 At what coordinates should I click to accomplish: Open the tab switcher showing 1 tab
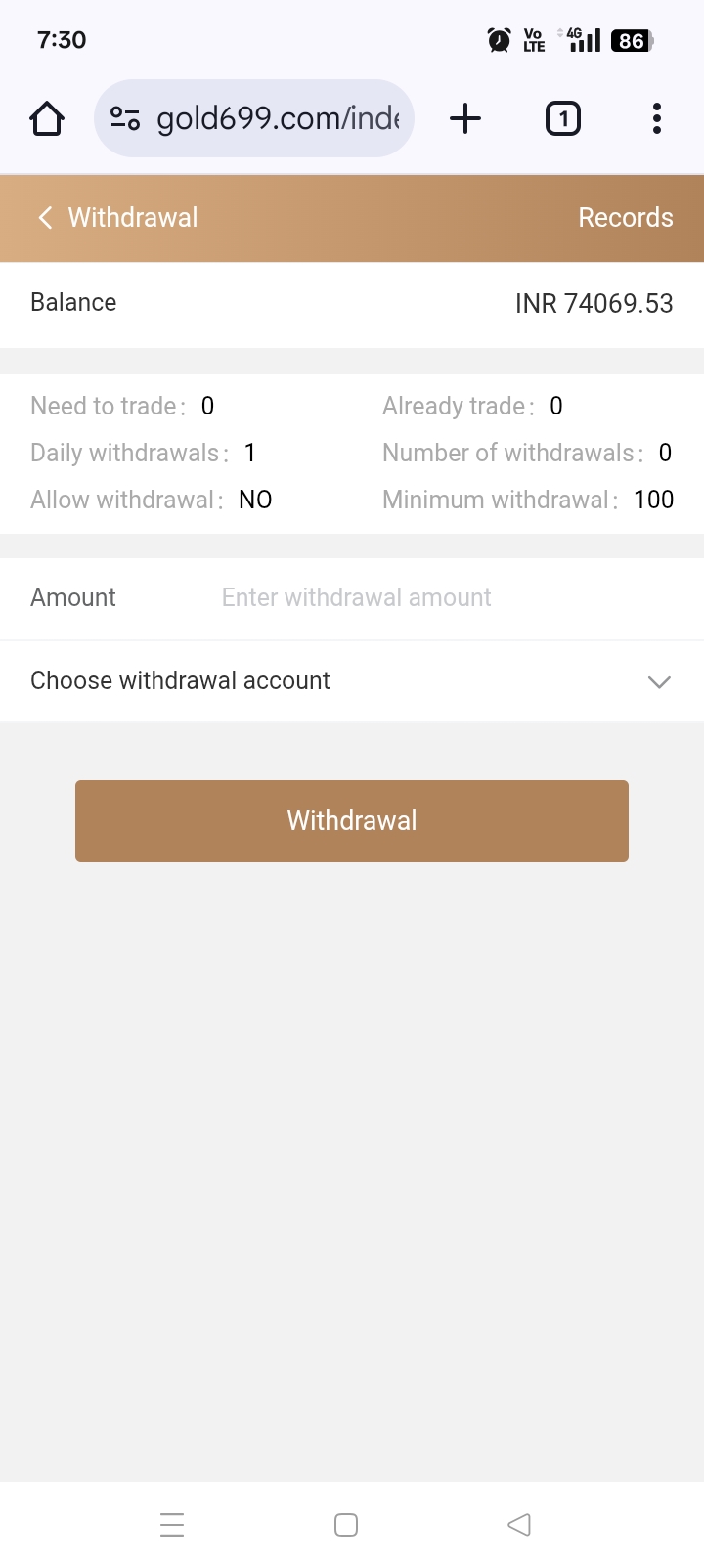pyautogui.click(x=562, y=119)
